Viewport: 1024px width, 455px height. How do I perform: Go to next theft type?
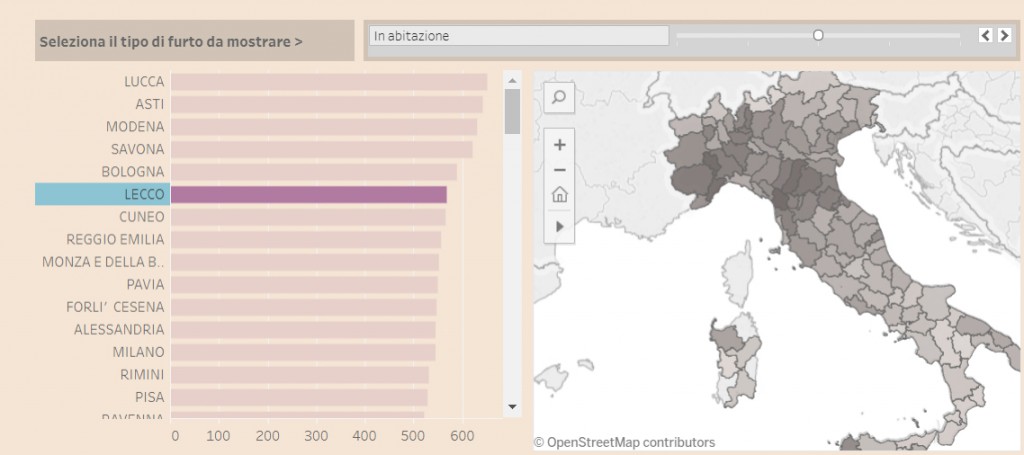tap(1004, 35)
